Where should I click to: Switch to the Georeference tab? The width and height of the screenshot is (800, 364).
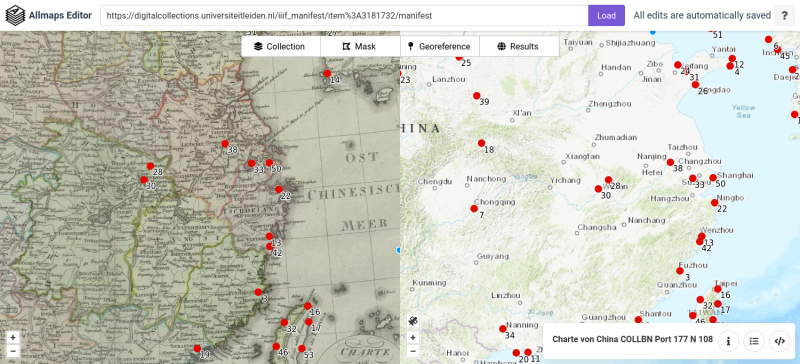(x=440, y=46)
